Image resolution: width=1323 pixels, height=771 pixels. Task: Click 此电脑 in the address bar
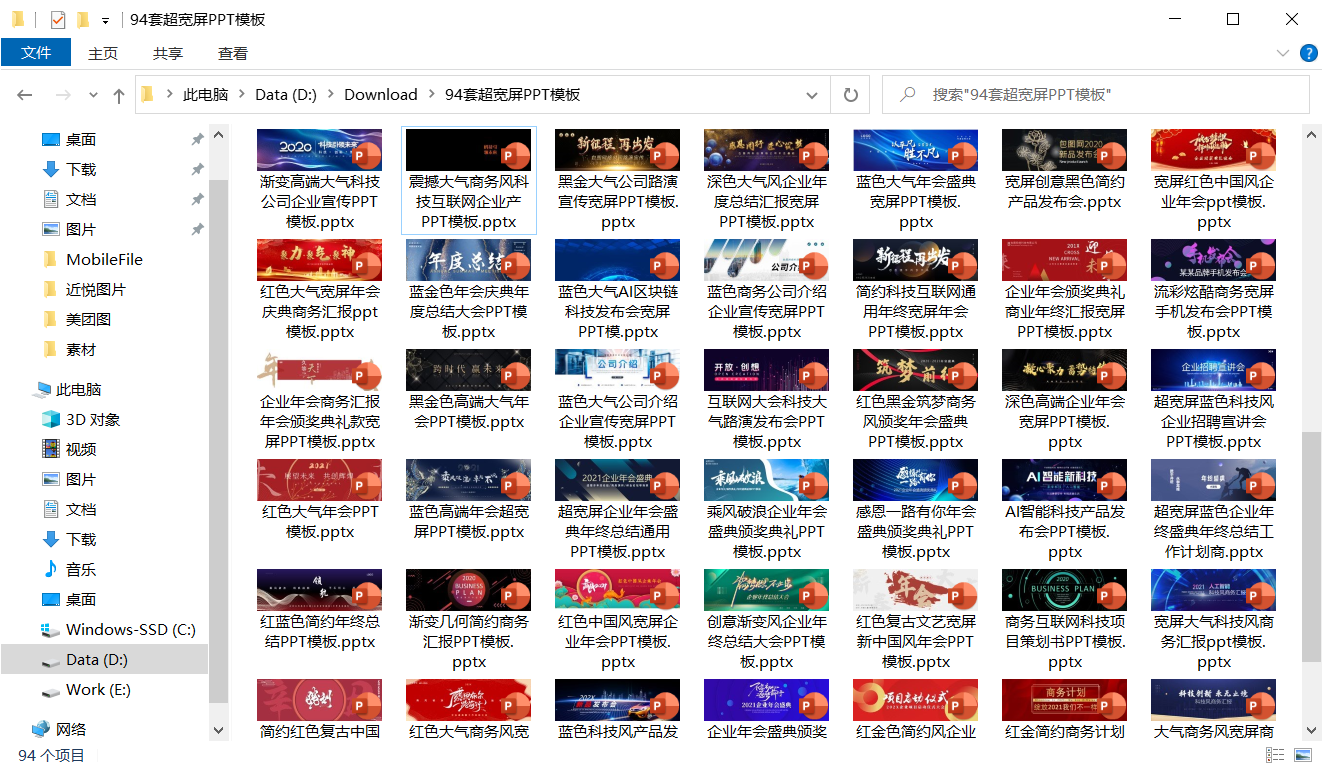coord(205,95)
